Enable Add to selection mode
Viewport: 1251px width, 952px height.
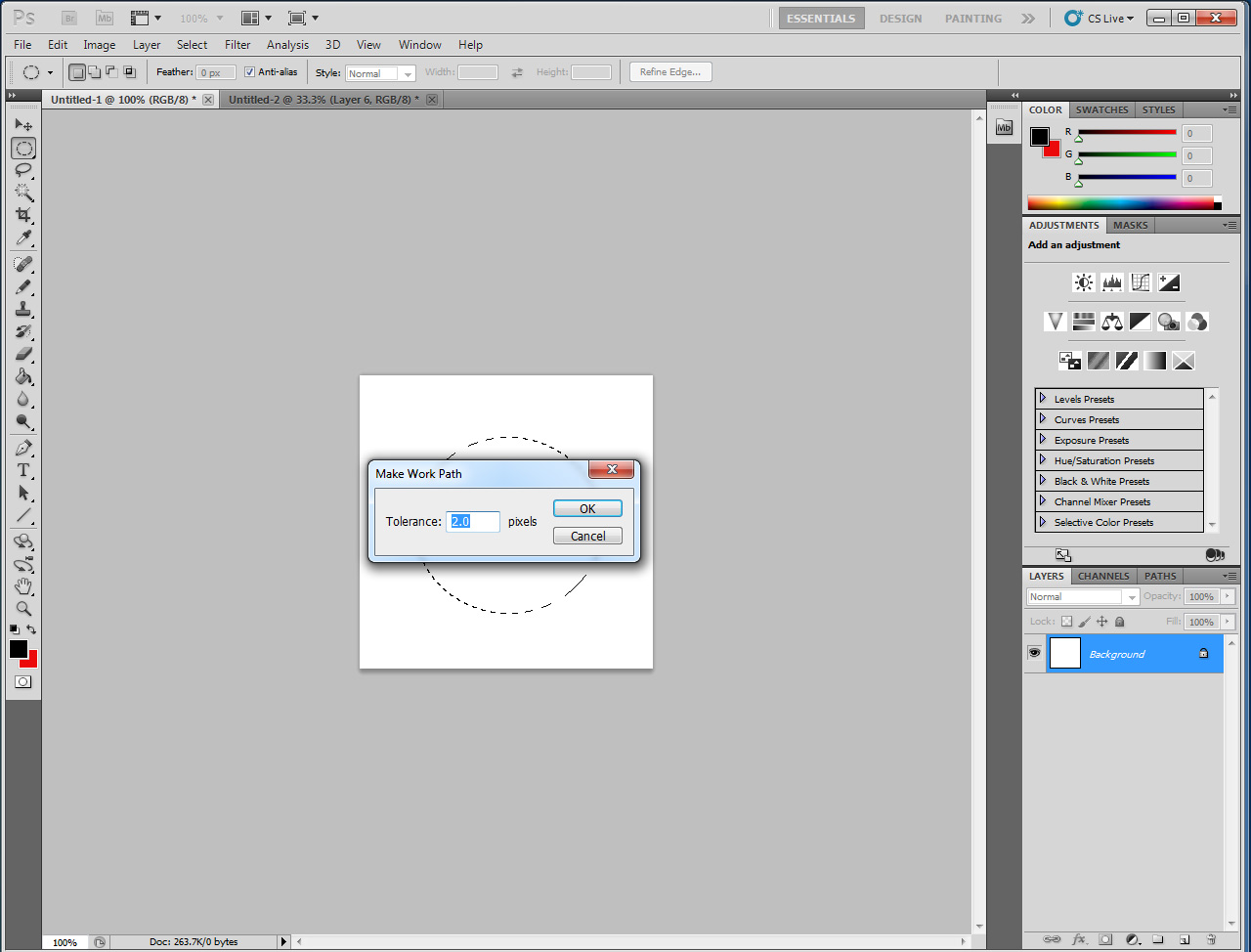[x=94, y=72]
